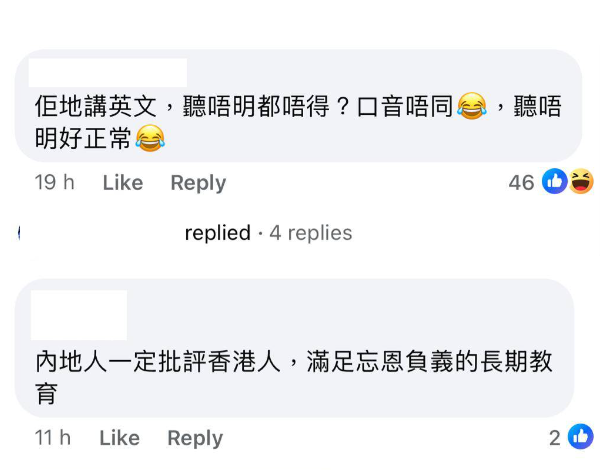Like the comment posted 11 h ago
The height and width of the screenshot is (470, 600).
click(120, 438)
